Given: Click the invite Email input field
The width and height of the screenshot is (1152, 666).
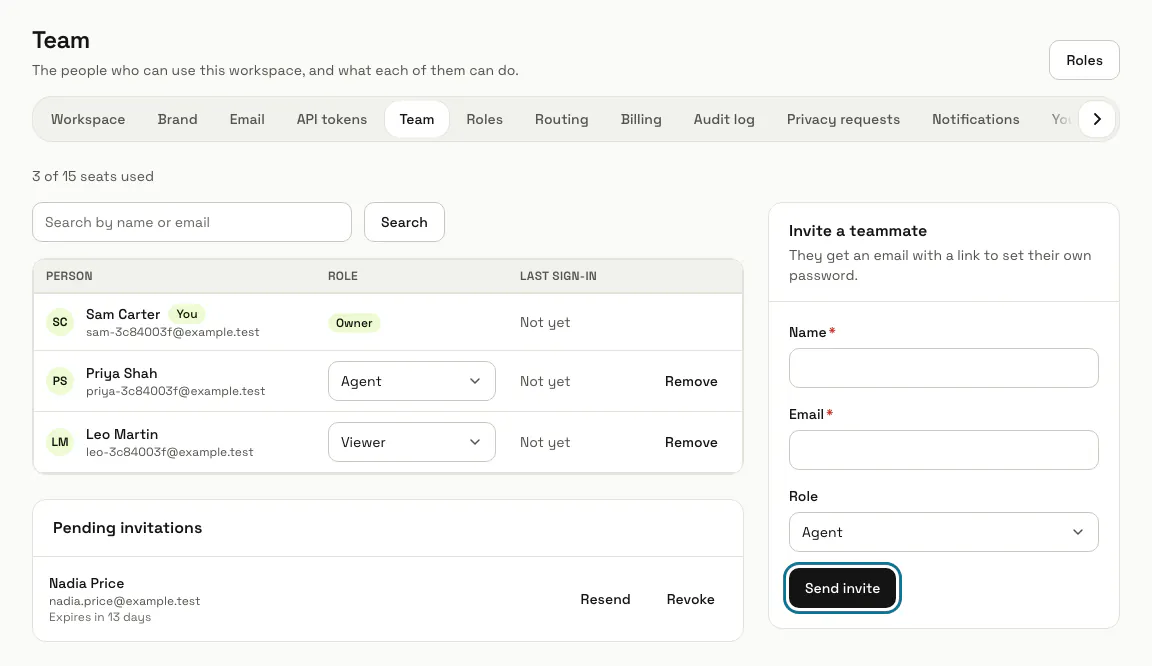Looking at the screenshot, I should tap(943, 450).
